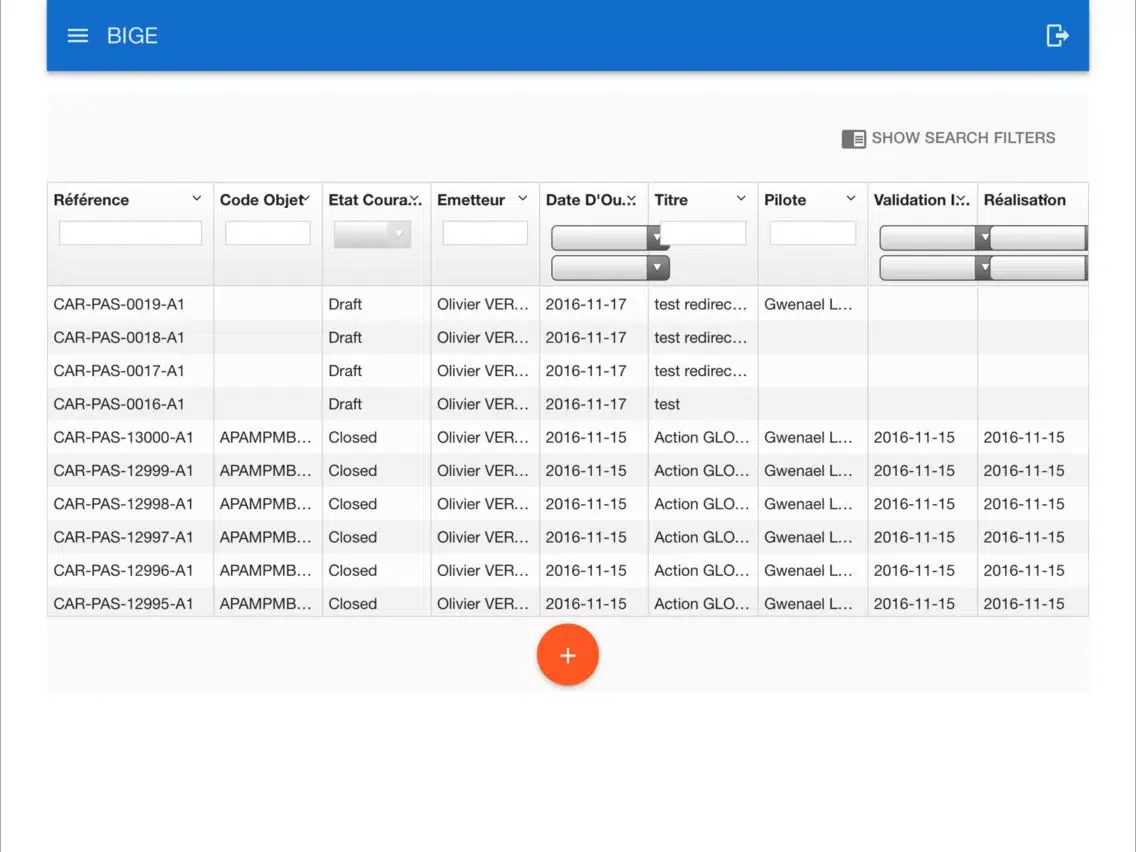This screenshot has width=1136, height=852.
Task: Select row CAR-PAS-0019-A1
Action: (x=119, y=304)
